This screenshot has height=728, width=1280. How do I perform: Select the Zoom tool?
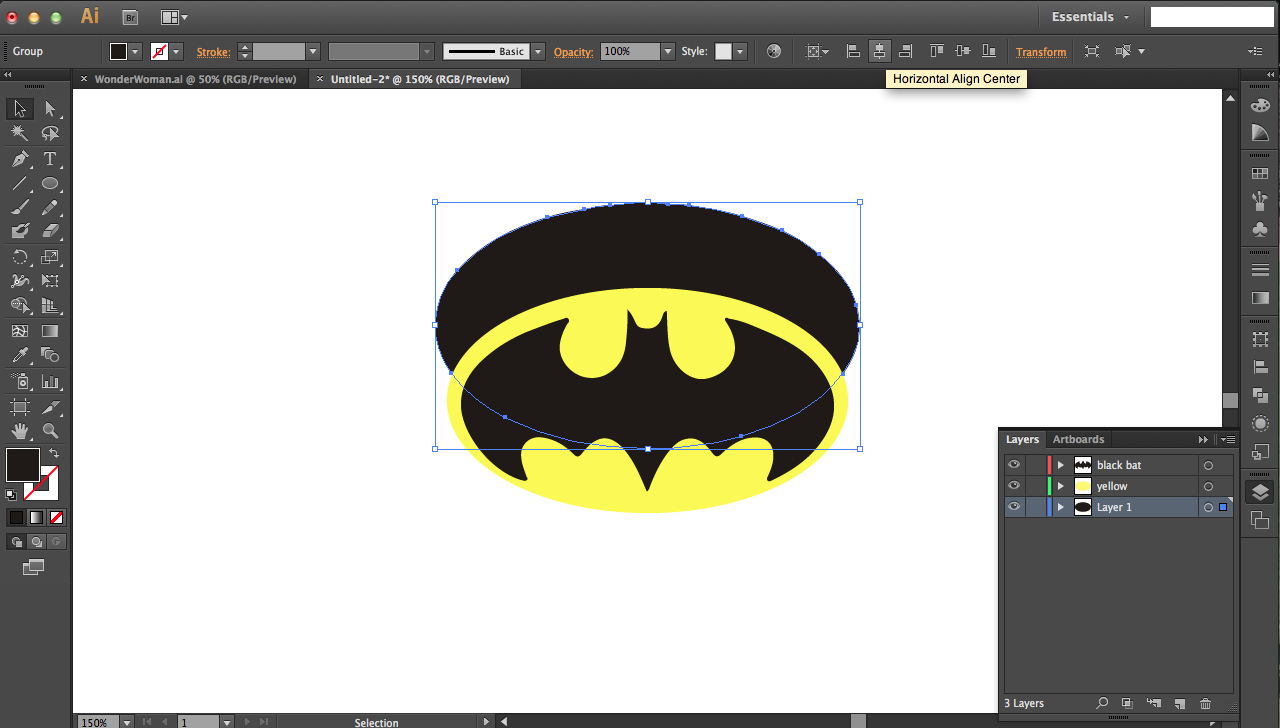pos(50,432)
